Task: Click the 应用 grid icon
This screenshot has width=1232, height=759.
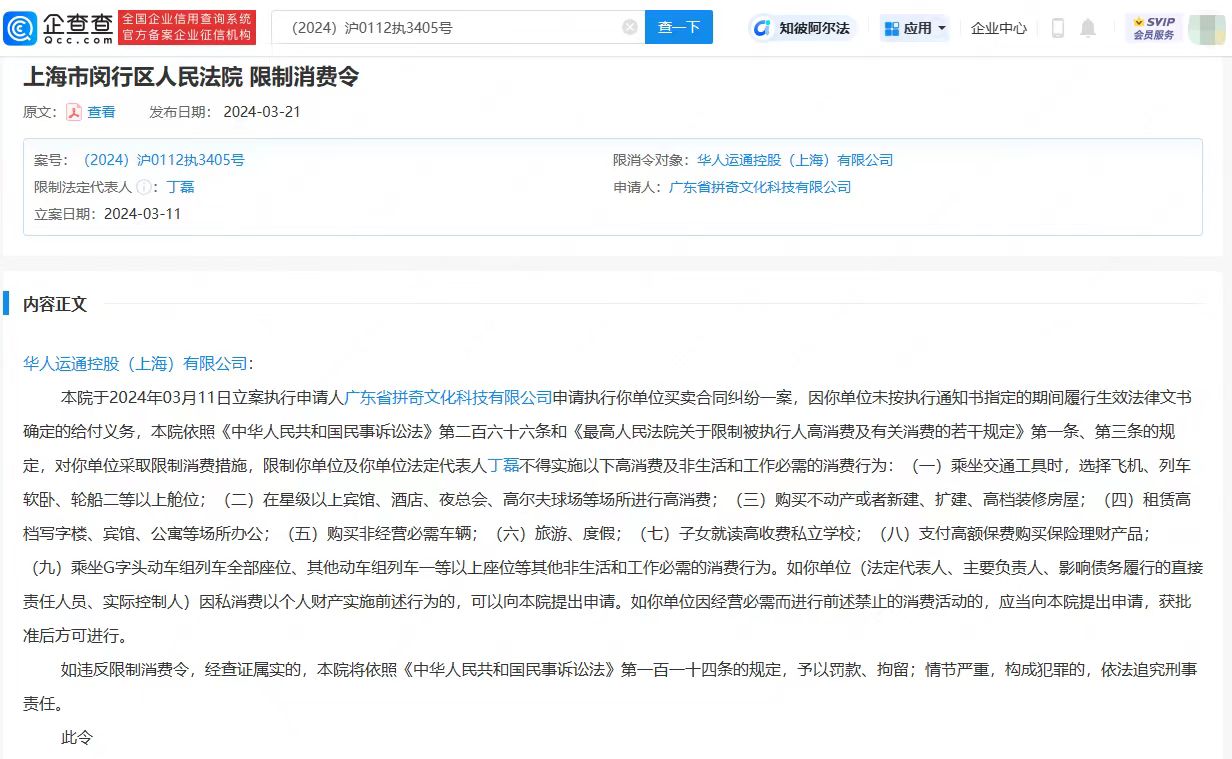Action: (x=891, y=28)
